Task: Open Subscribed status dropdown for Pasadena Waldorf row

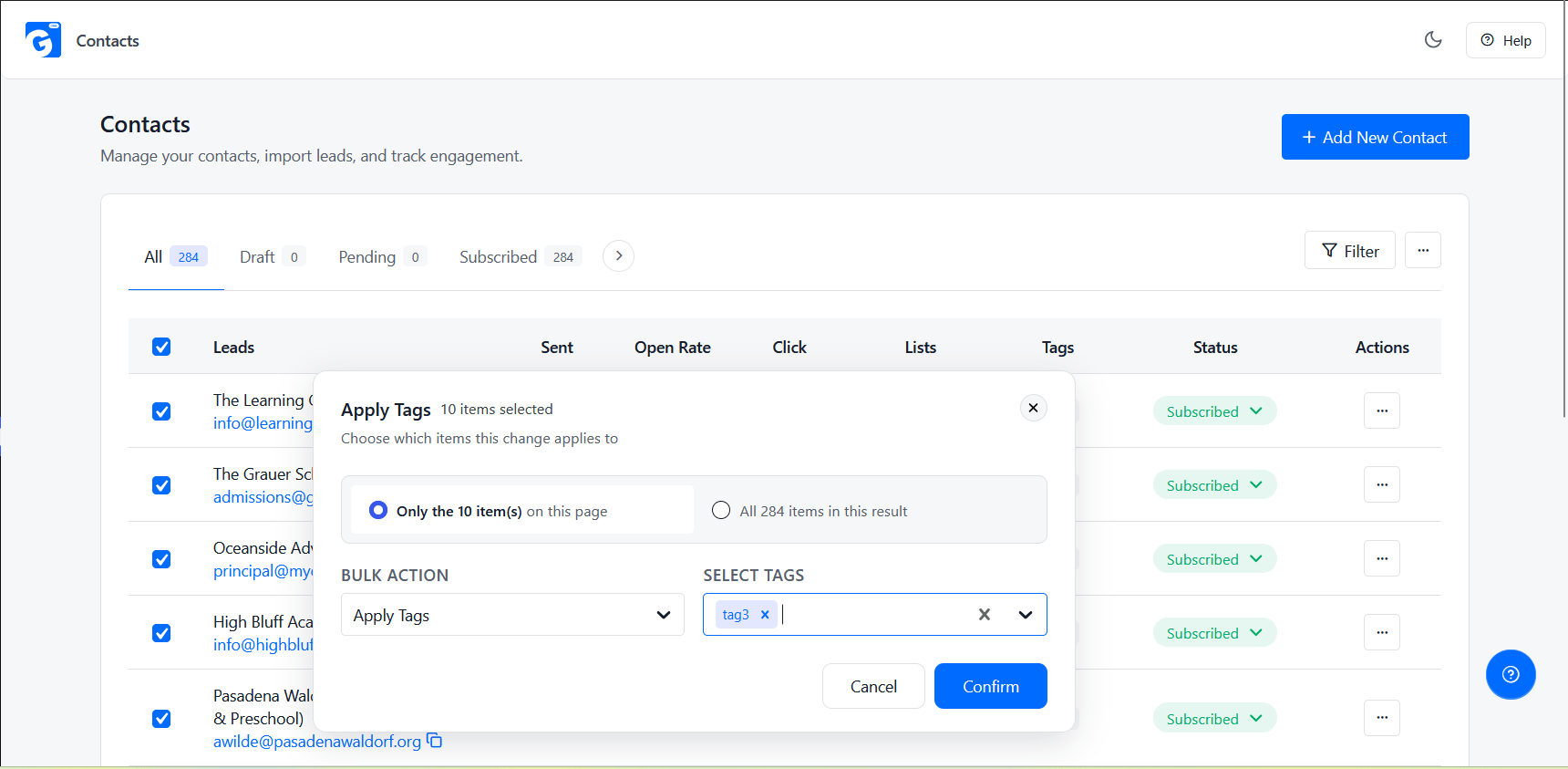Action: (x=1215, y=719)
